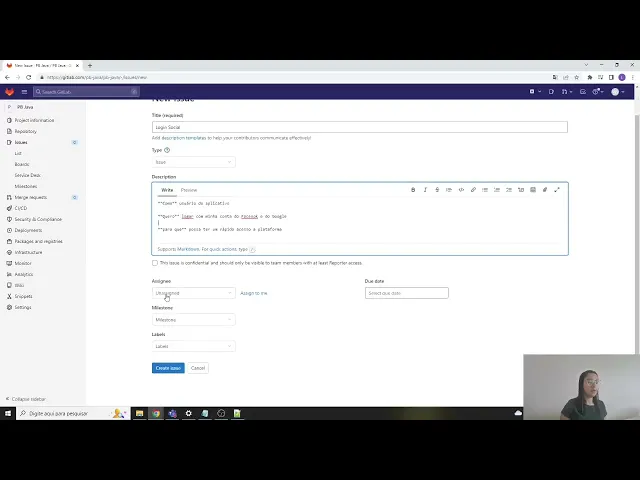
Task: Open the Labels dropdown
Action: click(x=193, y=346)
